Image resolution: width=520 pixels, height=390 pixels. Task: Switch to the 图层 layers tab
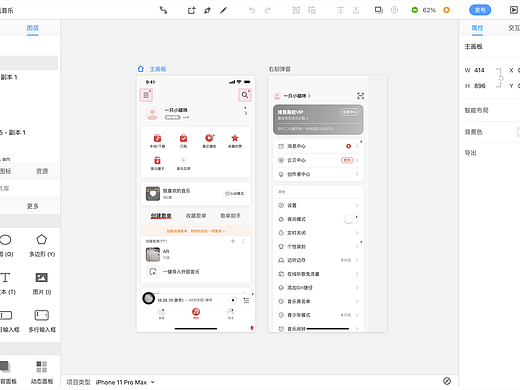tap(33, 28)
